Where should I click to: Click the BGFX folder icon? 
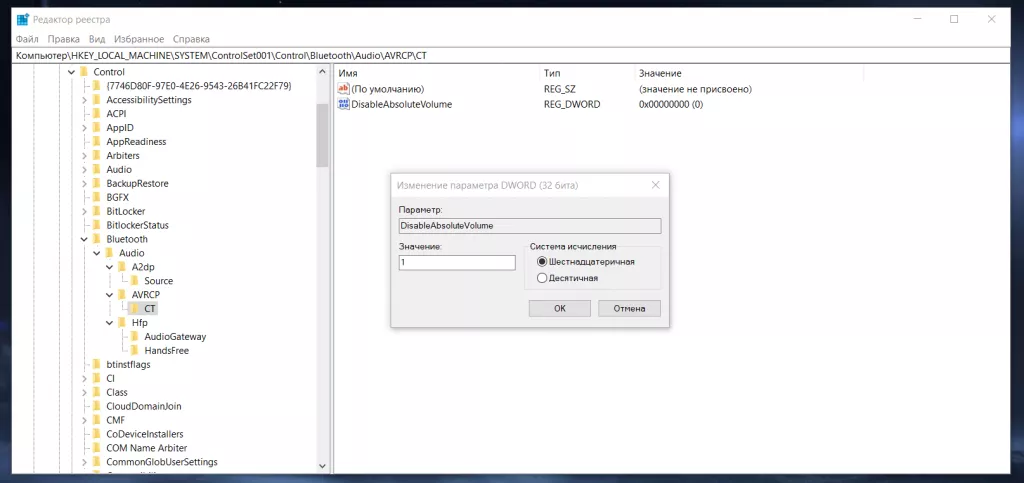point(97,197)
